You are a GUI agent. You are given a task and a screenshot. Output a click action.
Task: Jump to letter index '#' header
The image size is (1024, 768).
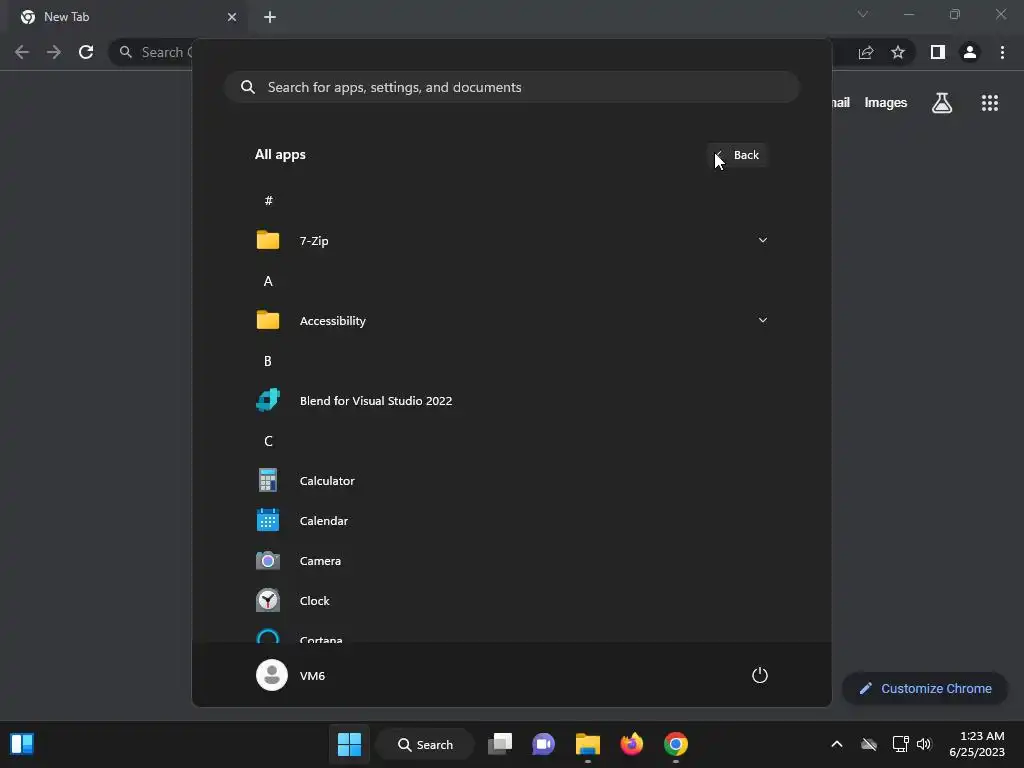point(268,200)
